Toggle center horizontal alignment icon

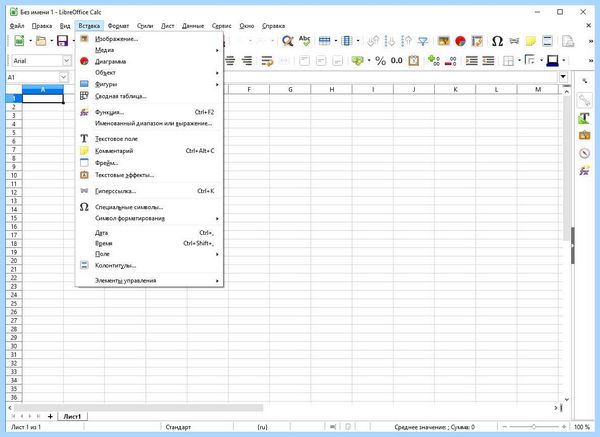click(230, 60)
